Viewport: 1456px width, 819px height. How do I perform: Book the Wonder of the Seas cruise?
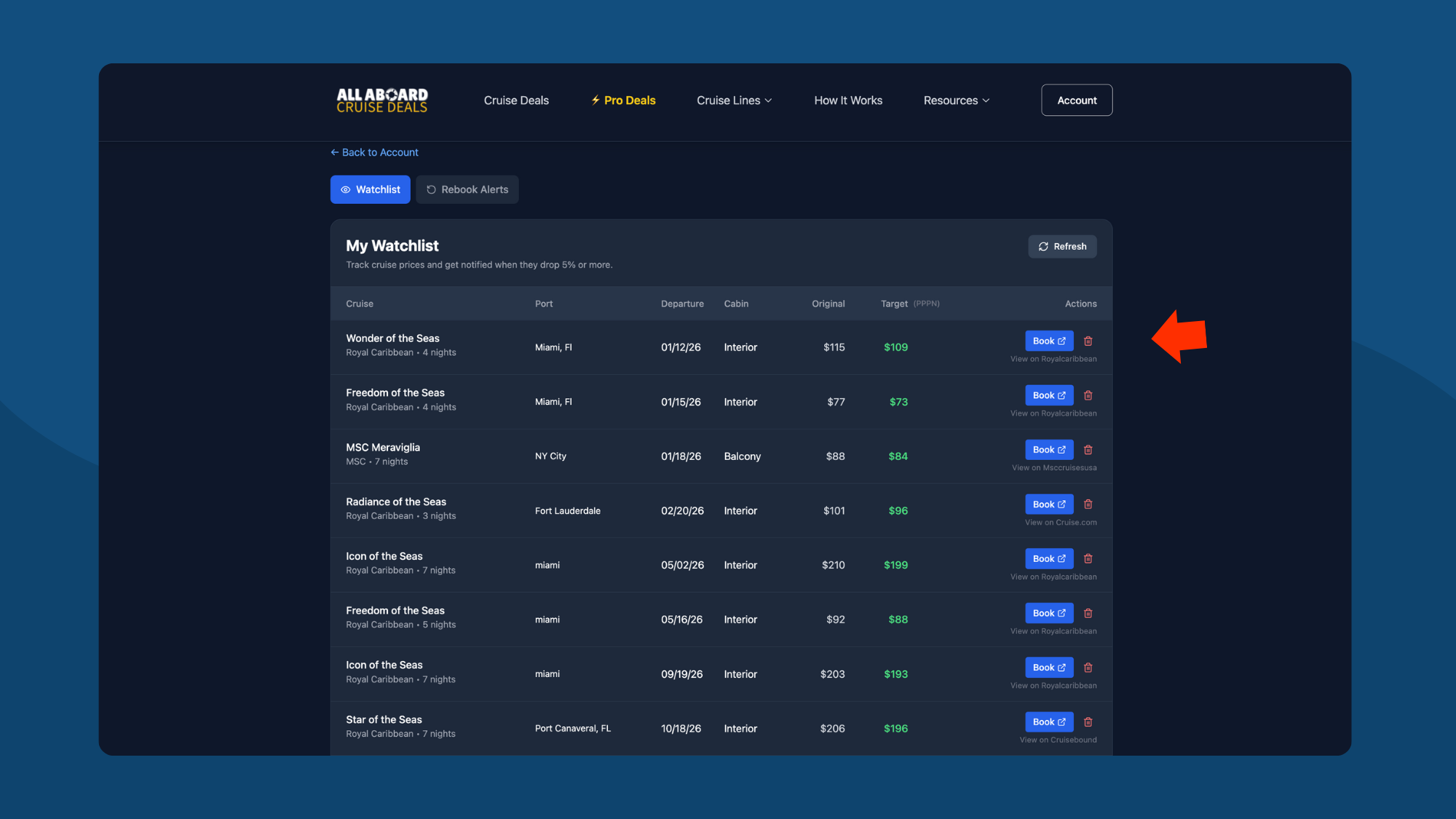click(1048, 341)
